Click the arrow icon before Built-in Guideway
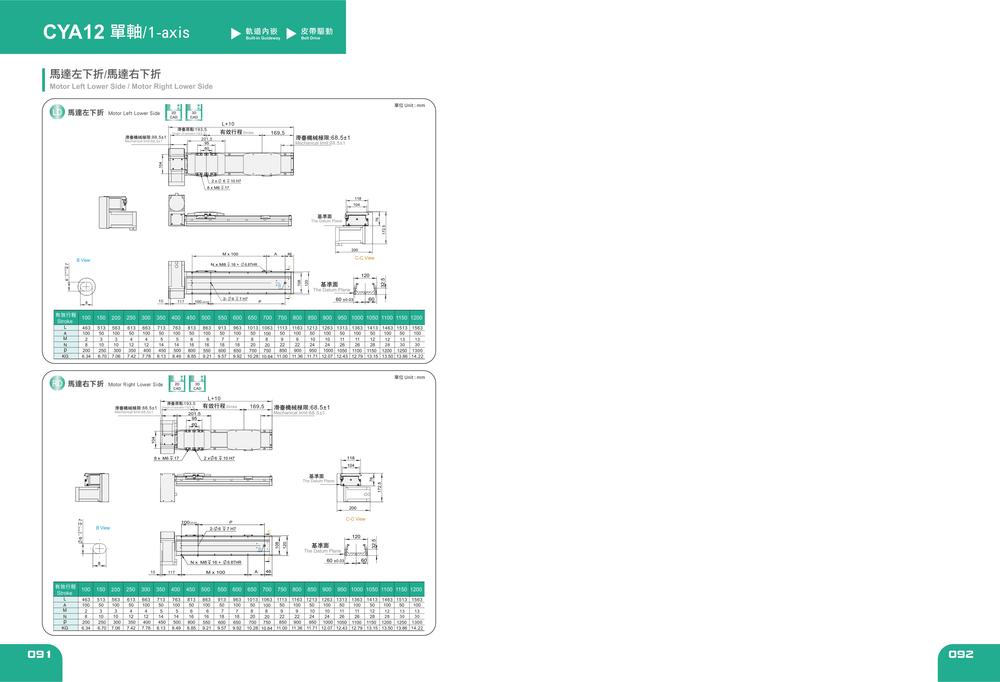 click(236, 33)
